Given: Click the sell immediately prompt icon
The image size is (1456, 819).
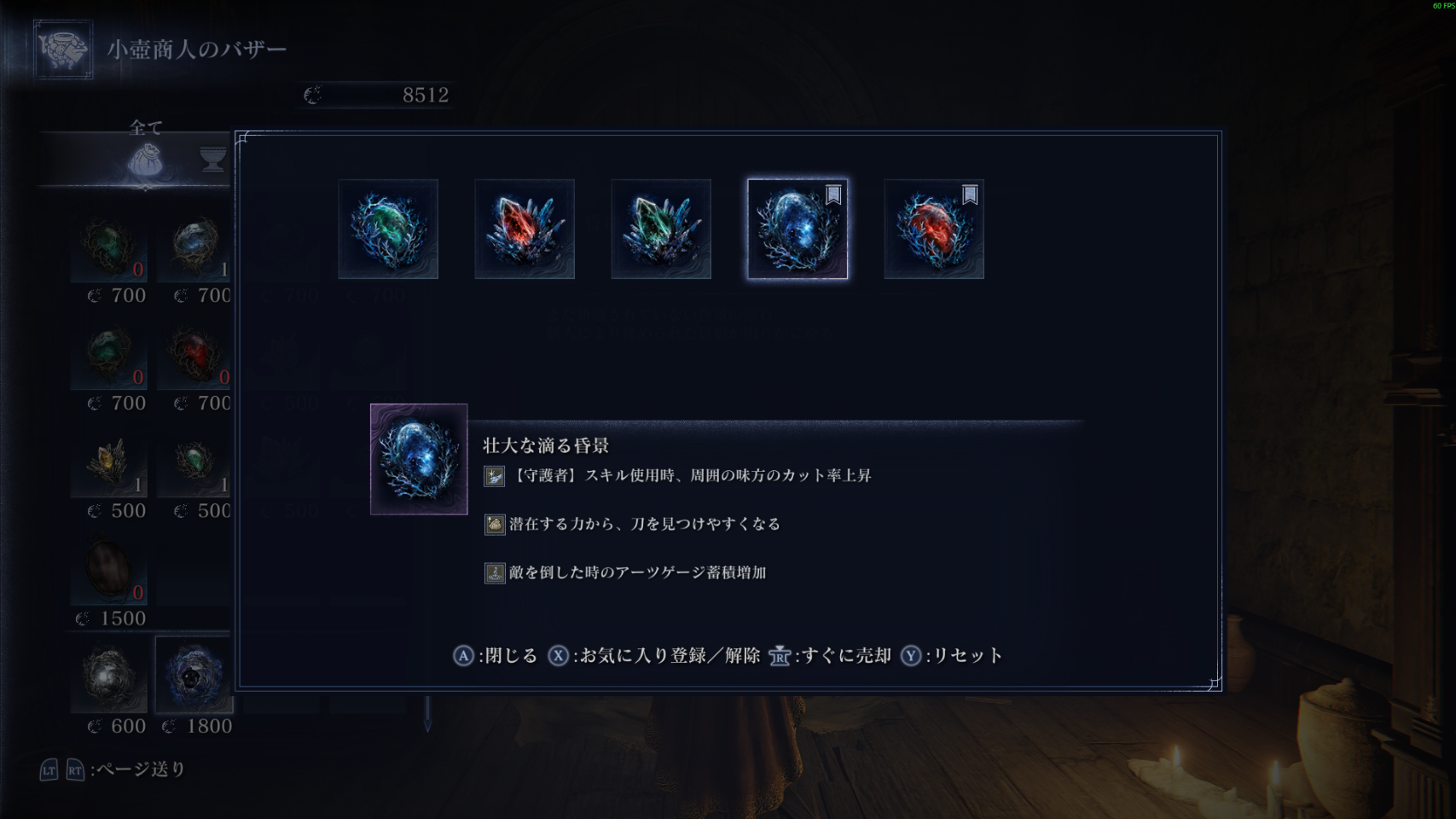Looking at the screenshot, I should point(780,655).
